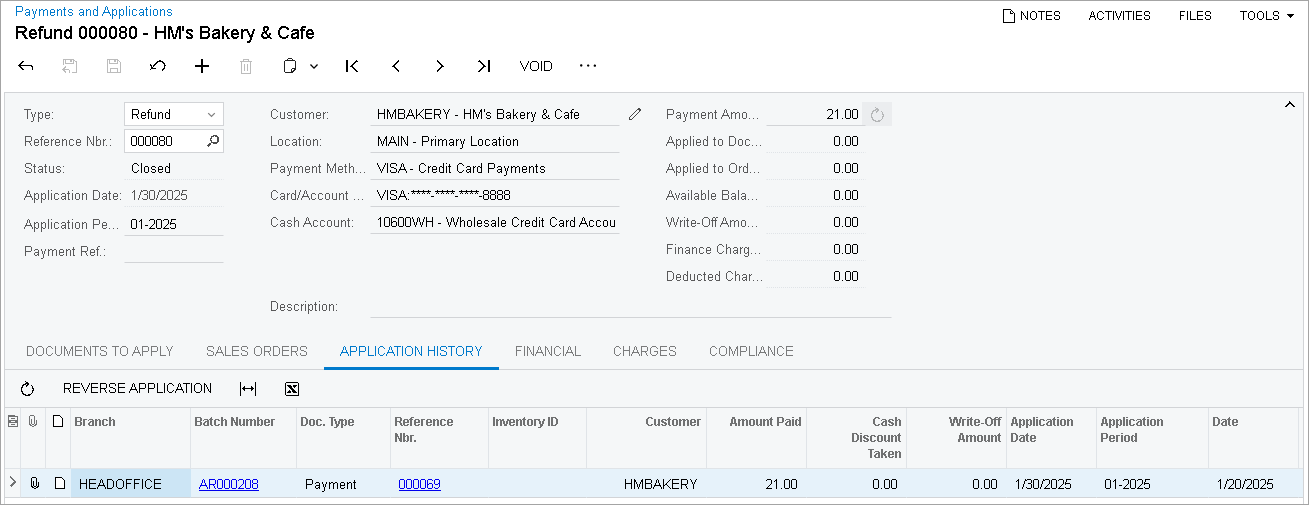
Task: Open the Tools menu dropdown
Action: [1266, 15]
